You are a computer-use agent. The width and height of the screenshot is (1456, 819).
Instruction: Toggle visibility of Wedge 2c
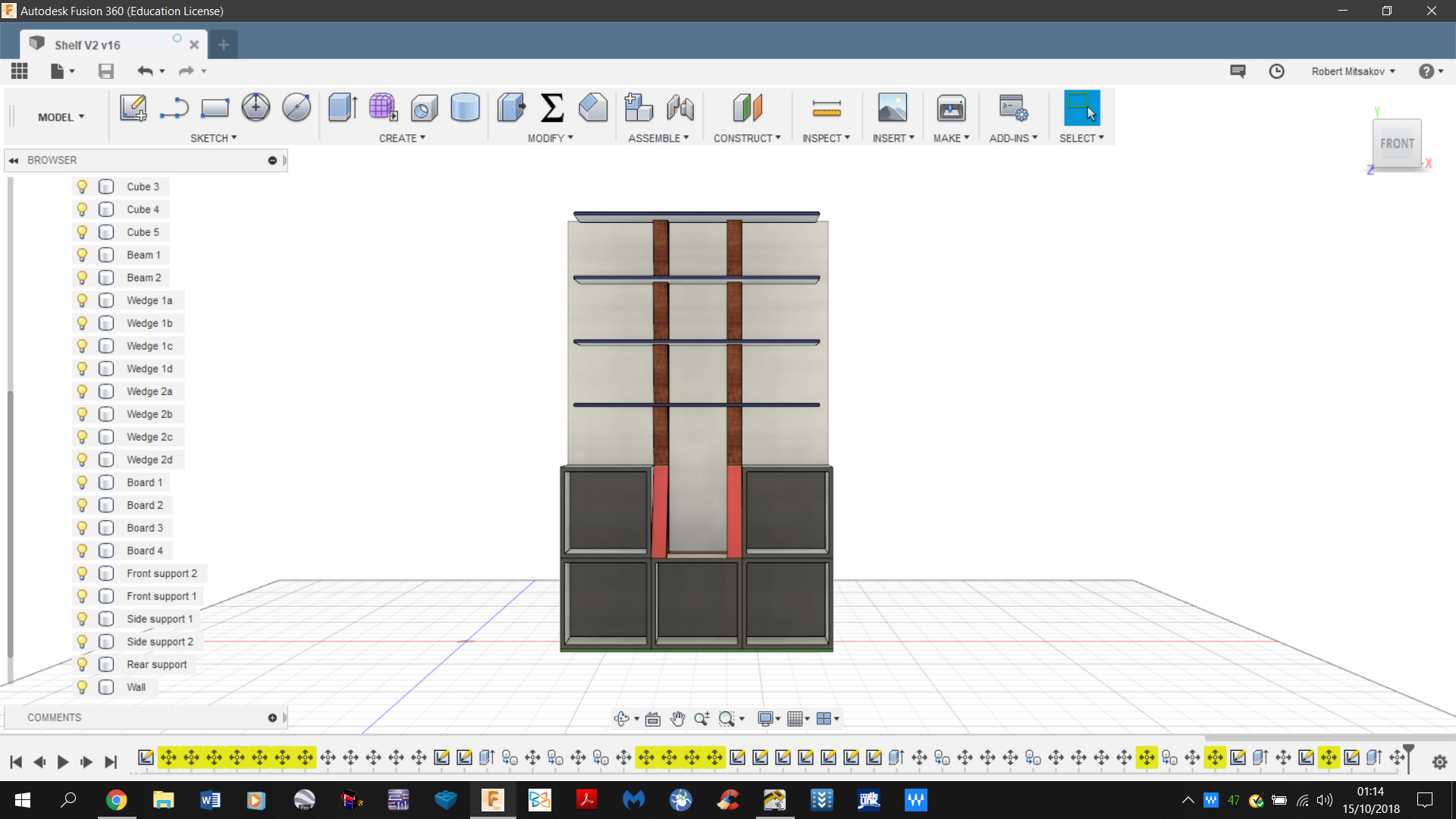click(x=82, y=437)
